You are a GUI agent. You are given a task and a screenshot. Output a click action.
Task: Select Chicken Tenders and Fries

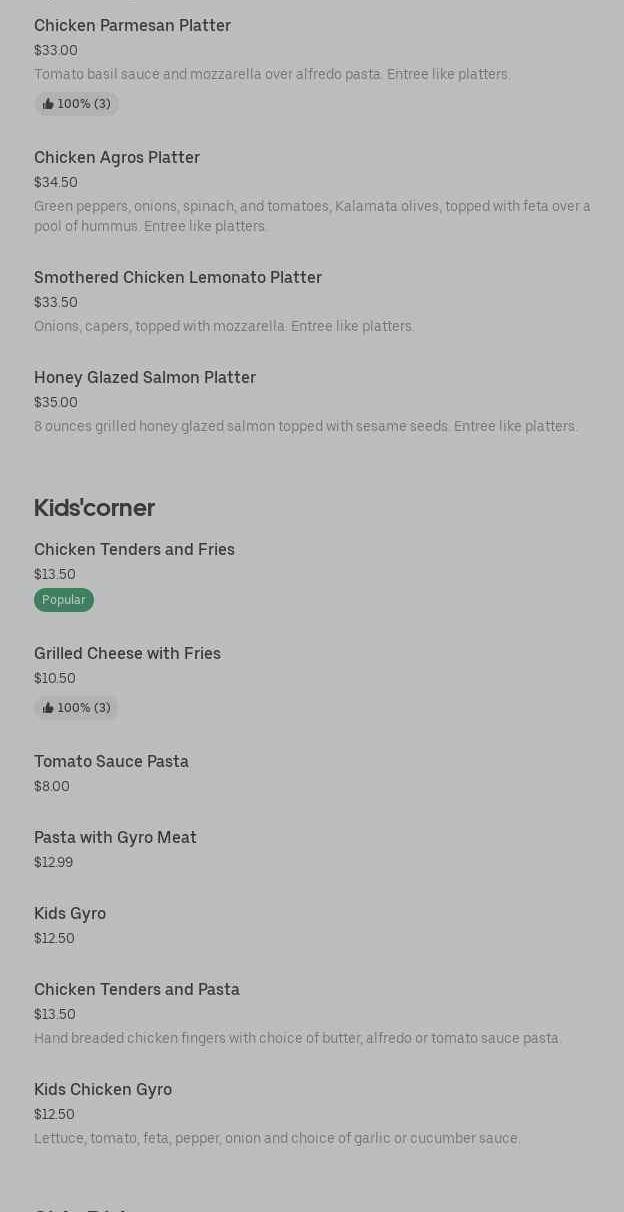point(134,550)
